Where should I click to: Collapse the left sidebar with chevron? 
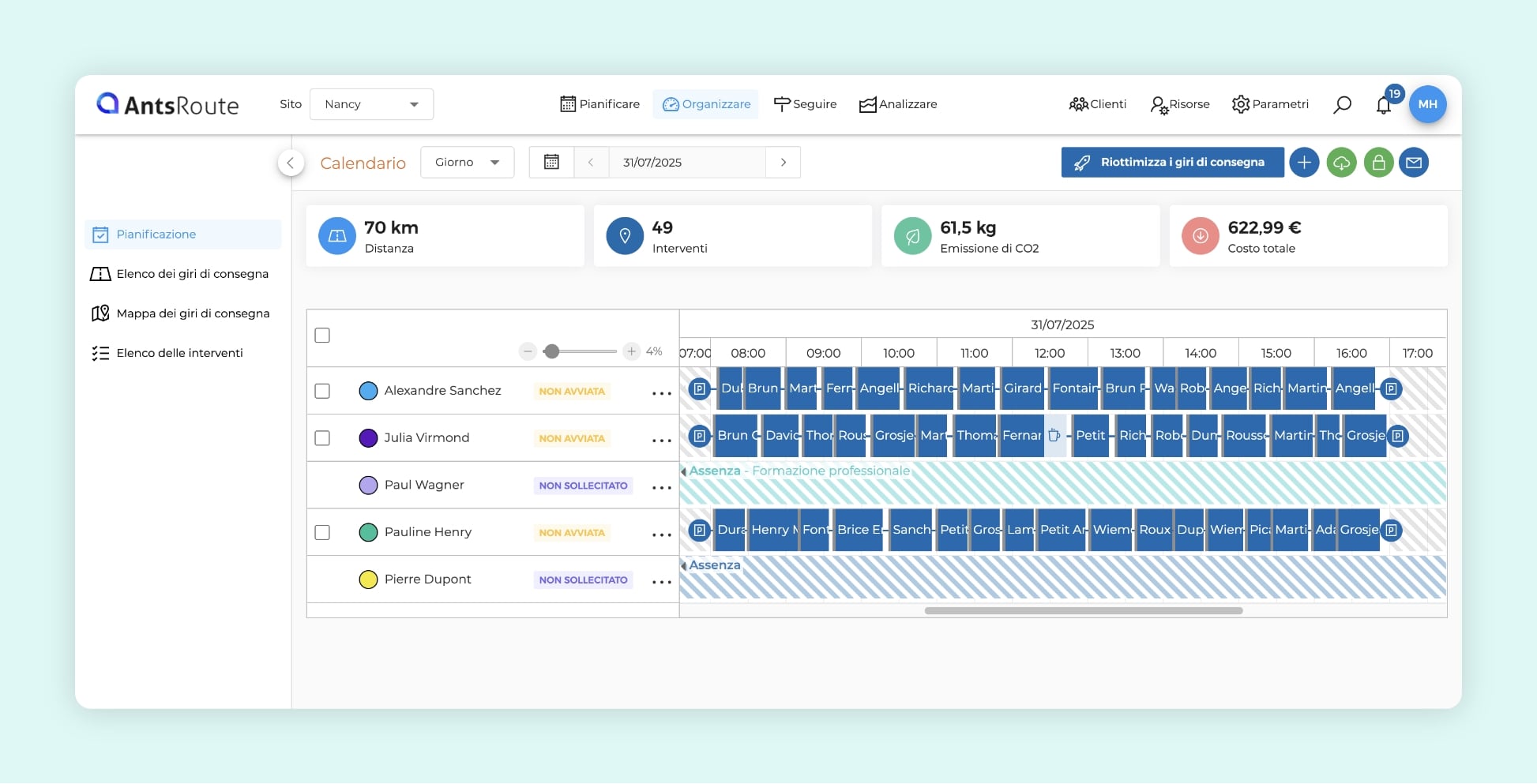point(291,163)
